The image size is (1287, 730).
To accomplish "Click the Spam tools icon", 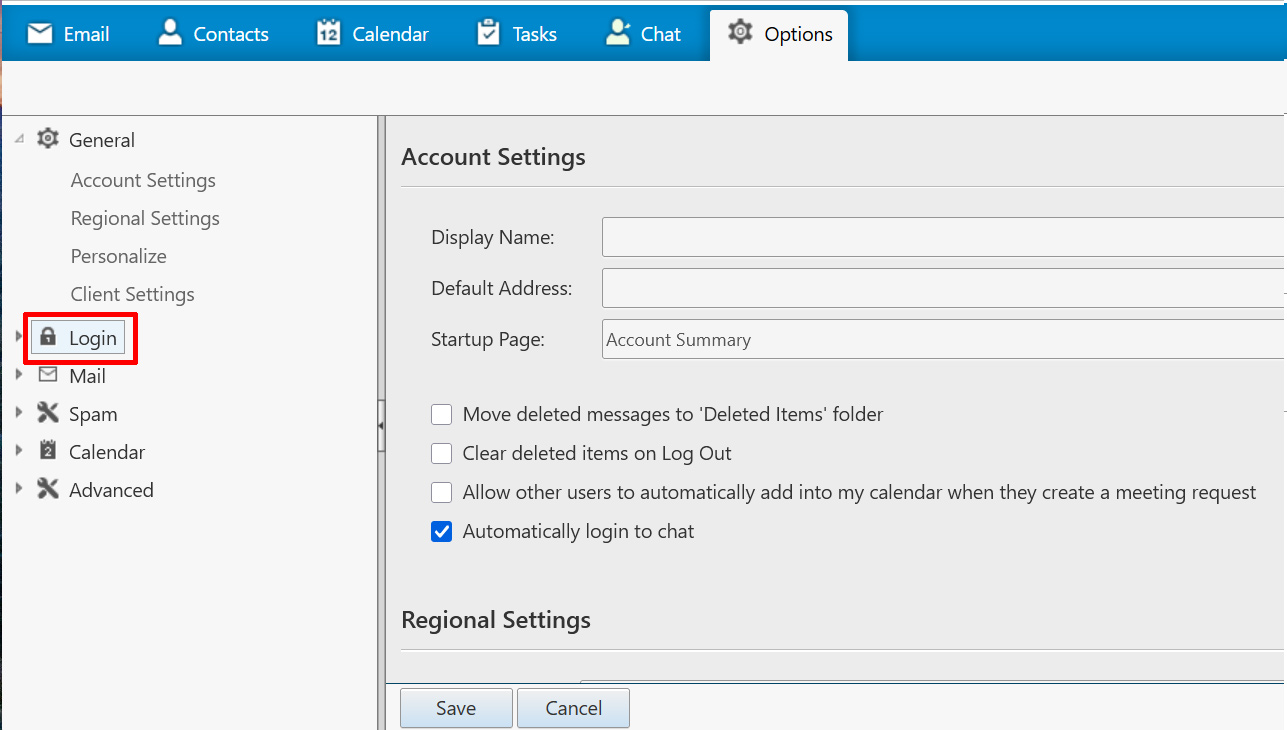I will click(48, 413).
